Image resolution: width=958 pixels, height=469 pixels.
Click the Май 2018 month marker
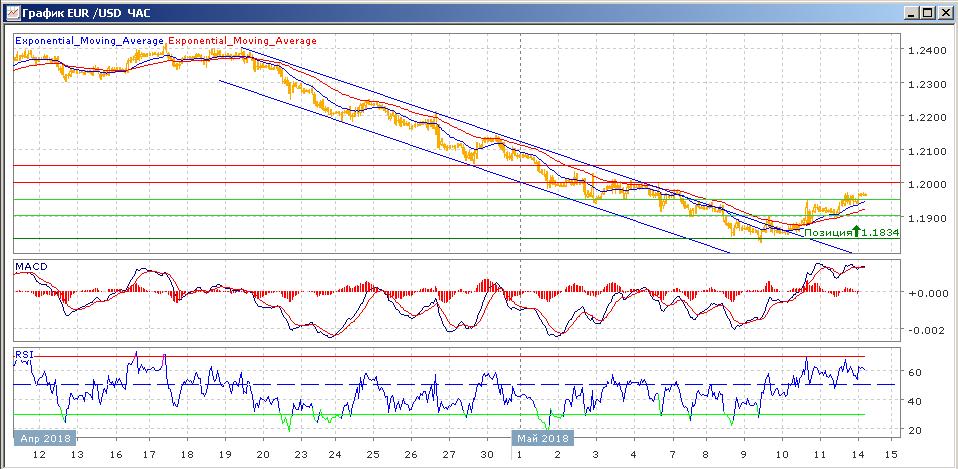(542, 438)
